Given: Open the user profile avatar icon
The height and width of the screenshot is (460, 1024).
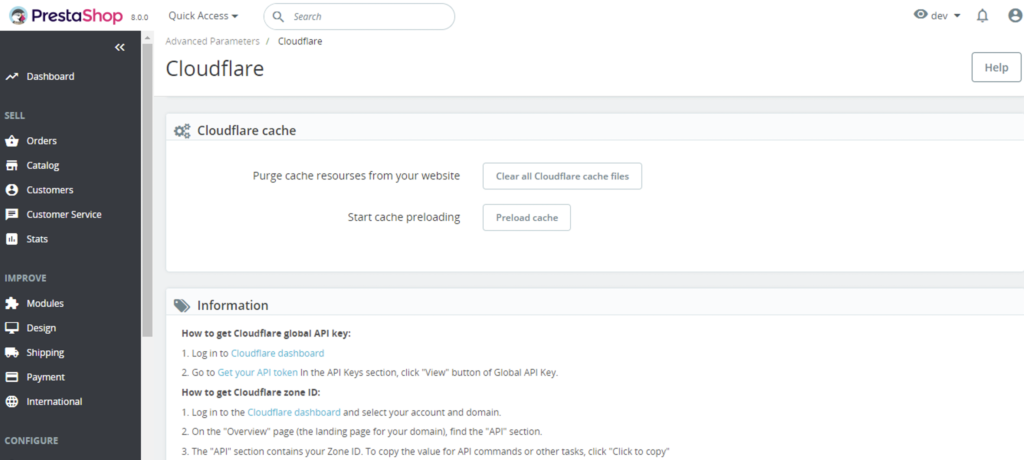Looking at the screenshot, I should coord(1015,16).
